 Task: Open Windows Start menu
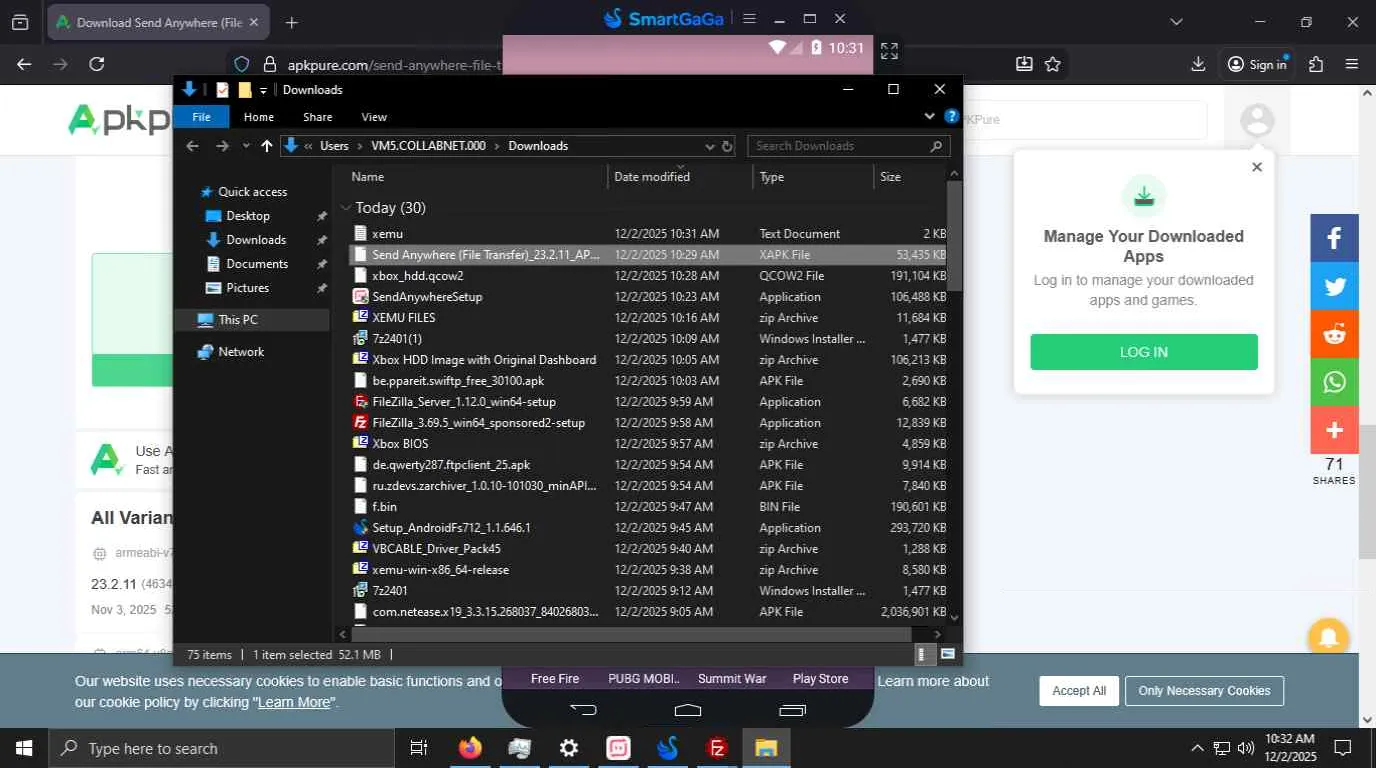pos(24,748)
